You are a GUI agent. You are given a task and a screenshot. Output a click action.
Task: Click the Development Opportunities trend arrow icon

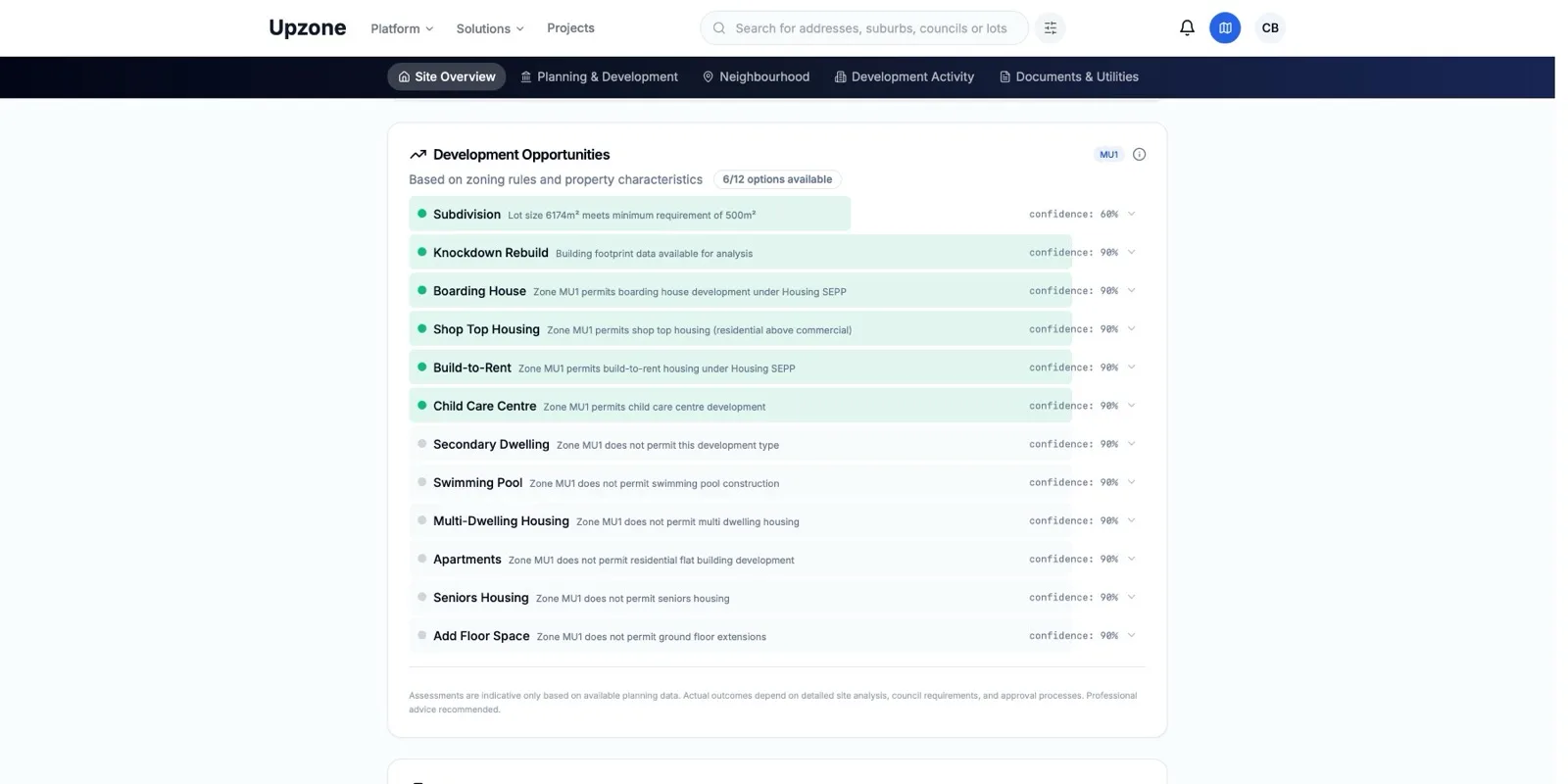pos(417,155)
